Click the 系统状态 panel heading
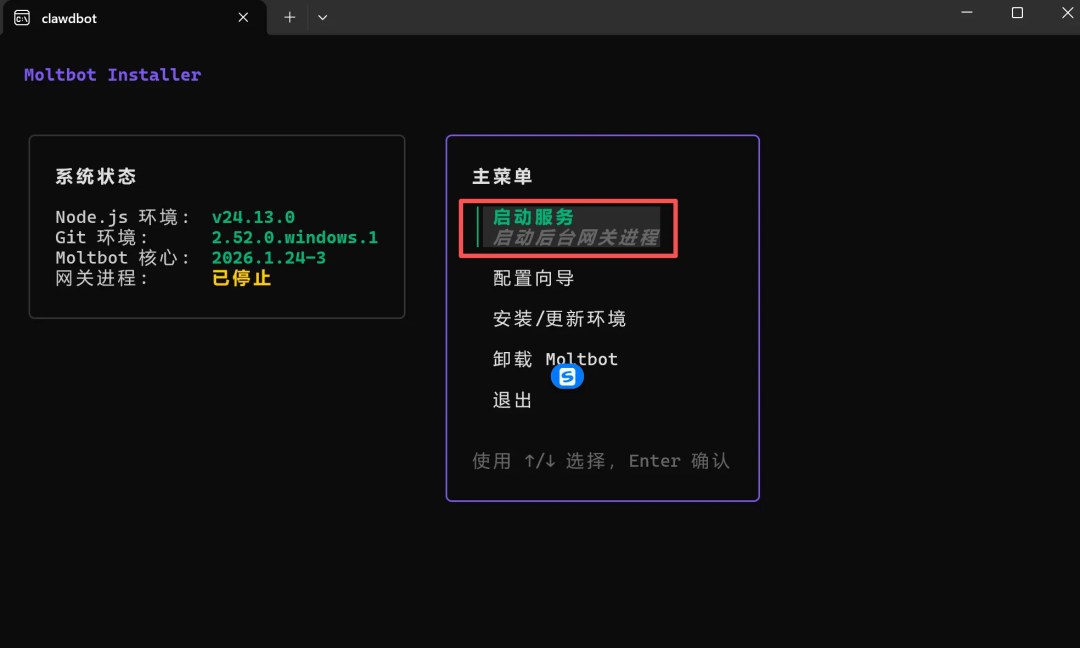This screenshot has width=1080, height=648. [96, 177]
